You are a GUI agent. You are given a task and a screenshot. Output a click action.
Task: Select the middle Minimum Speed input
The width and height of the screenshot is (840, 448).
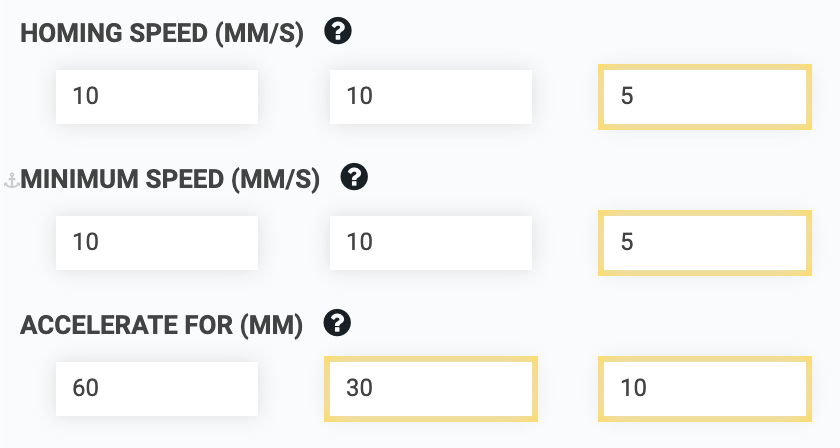(431, 243)
